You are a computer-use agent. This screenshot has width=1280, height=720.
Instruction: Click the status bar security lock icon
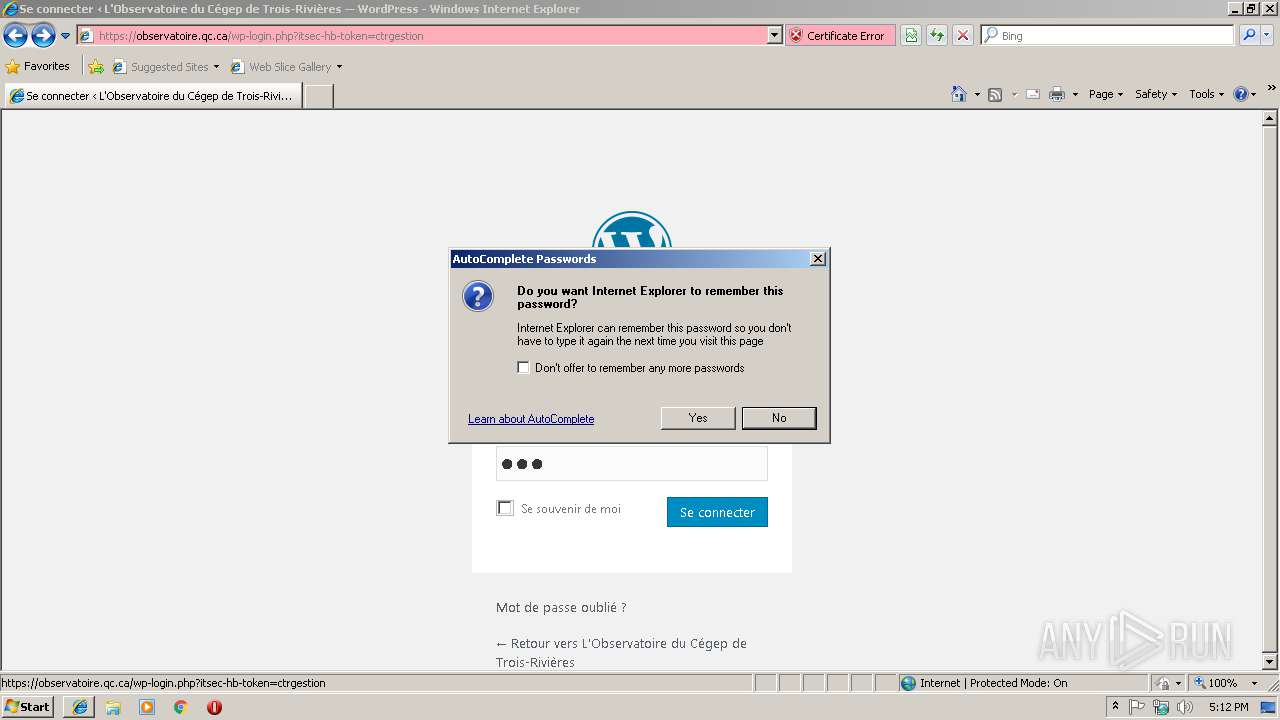coord(1164,683)
